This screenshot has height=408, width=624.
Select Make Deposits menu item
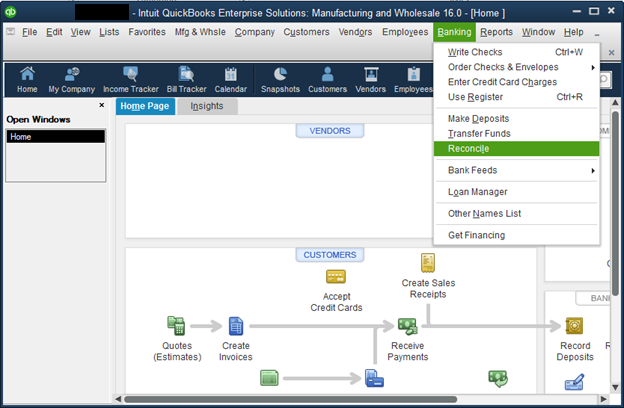[x=517, y=119]
